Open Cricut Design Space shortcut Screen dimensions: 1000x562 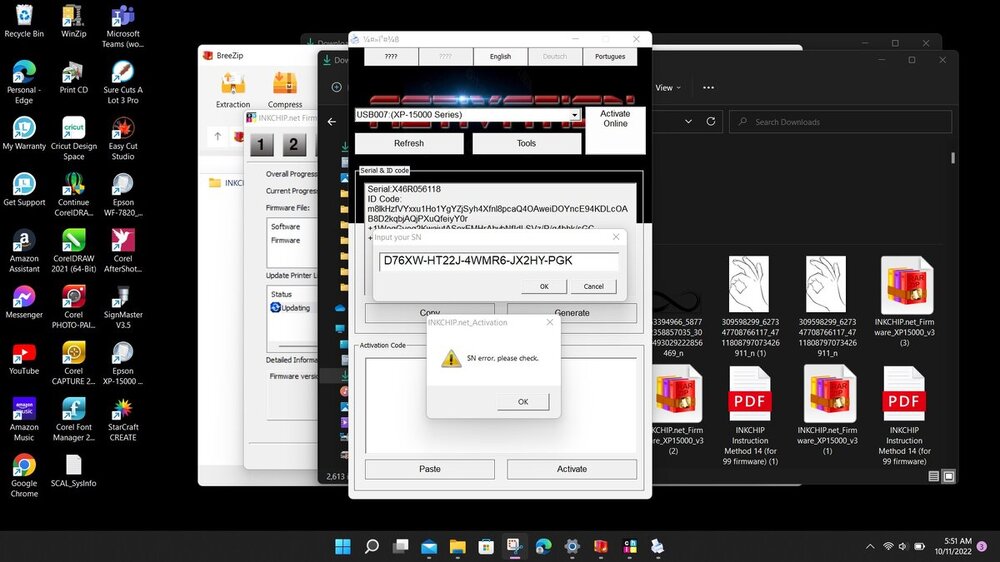point(73,138)
